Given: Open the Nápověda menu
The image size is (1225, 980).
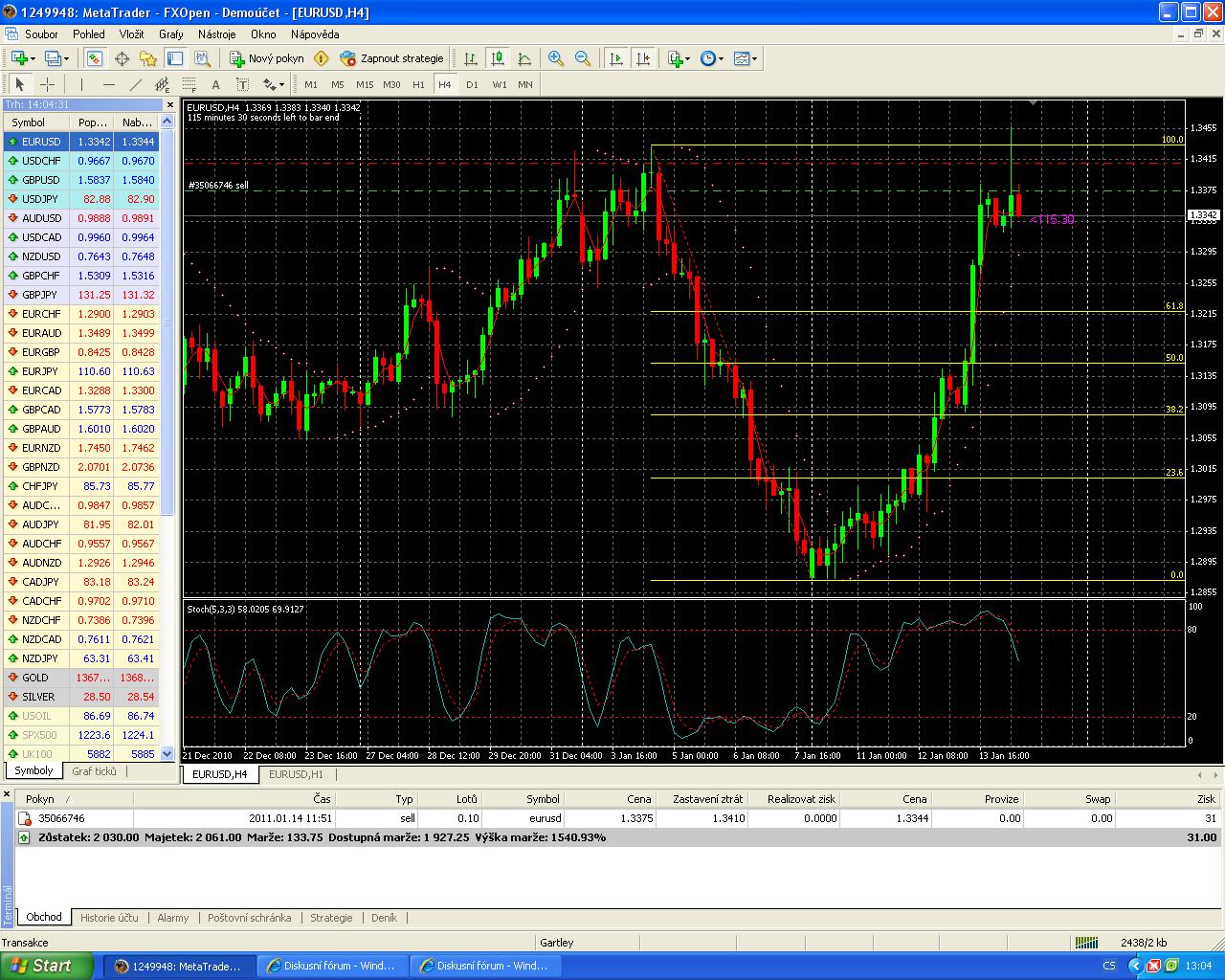Looking at the screenshot, I should pyautogui.click(x=315, y=34).
